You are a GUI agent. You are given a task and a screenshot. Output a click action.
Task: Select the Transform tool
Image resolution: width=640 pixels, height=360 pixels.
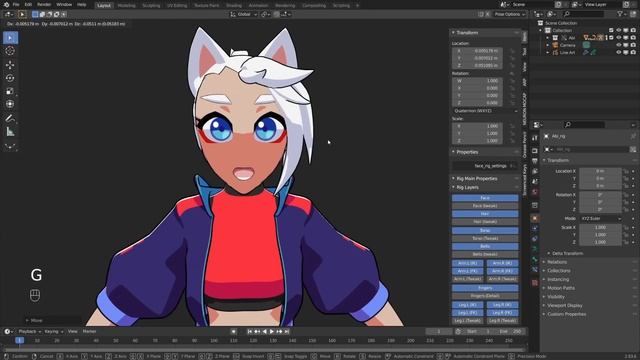[x=10, y=104]
